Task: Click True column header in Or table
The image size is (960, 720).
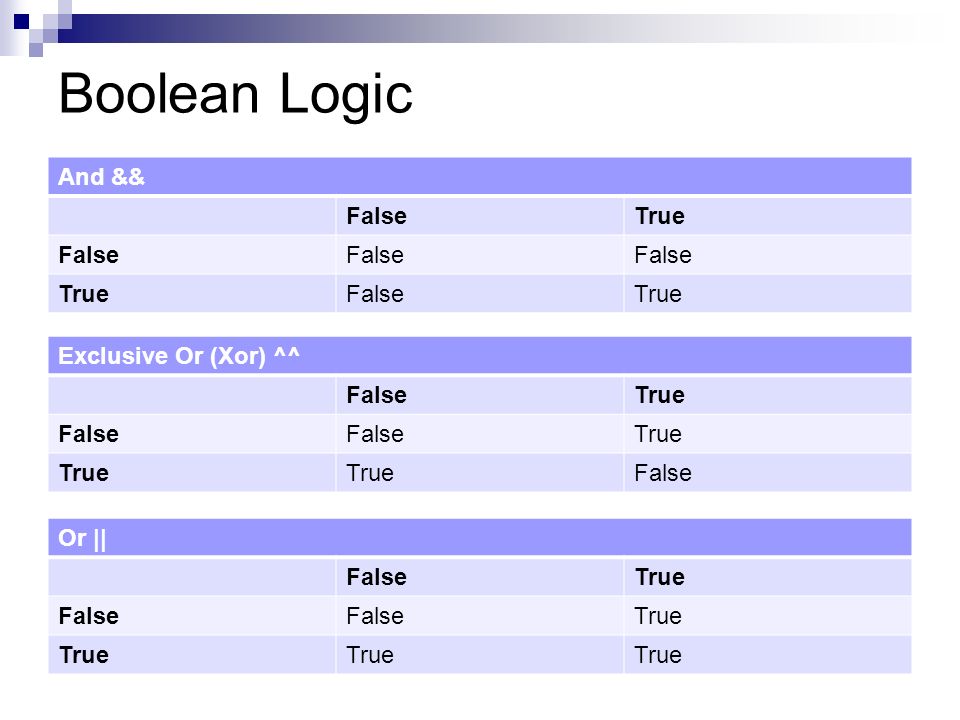Action: pos(660,577)
